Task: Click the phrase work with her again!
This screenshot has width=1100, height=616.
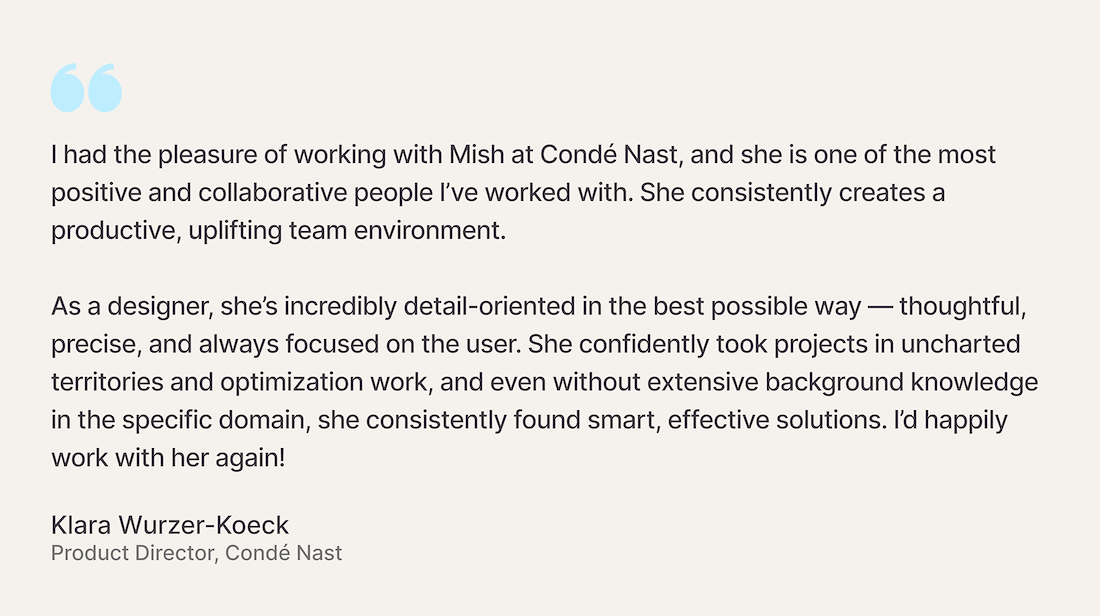Action: (x=168, y=458)
